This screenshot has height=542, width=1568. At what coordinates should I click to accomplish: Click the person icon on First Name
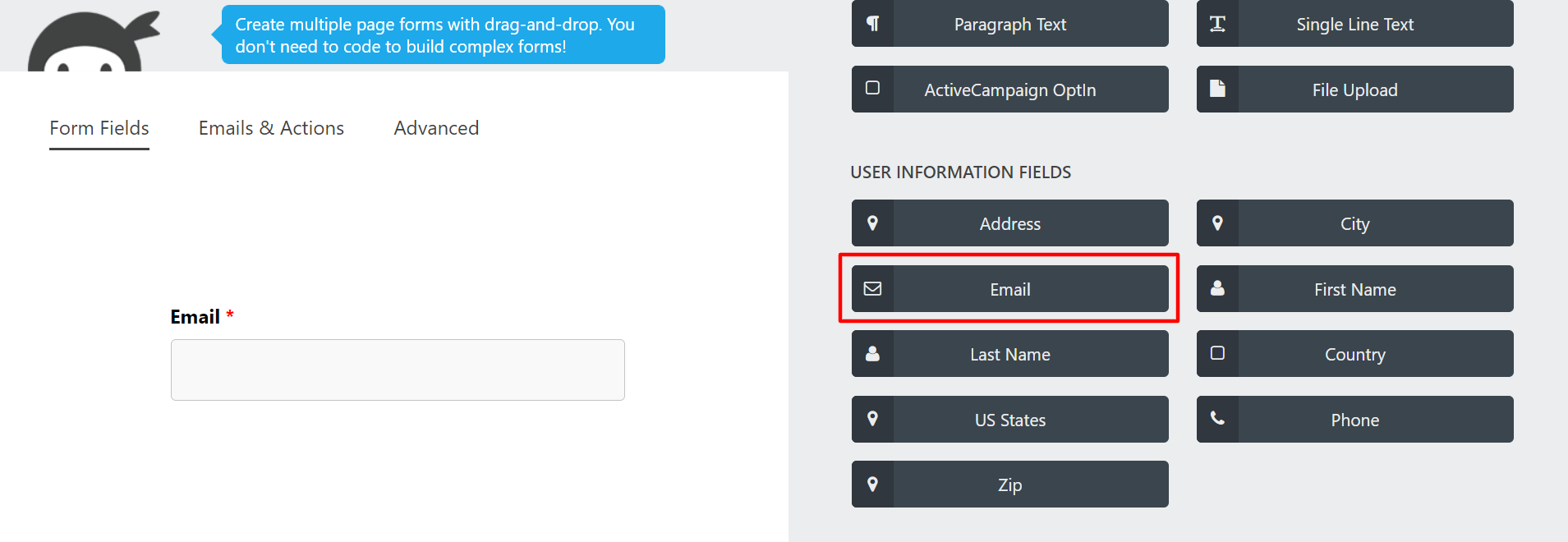(x=1217, y=288)
